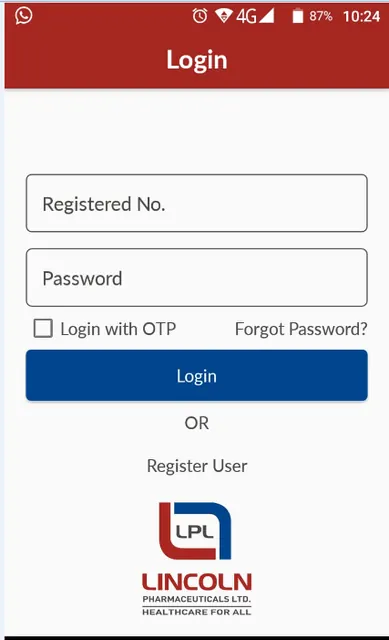This screenshot has width=389, height=640.
Task: Tap the mobile signal strength icon
Action: (266, 16)
